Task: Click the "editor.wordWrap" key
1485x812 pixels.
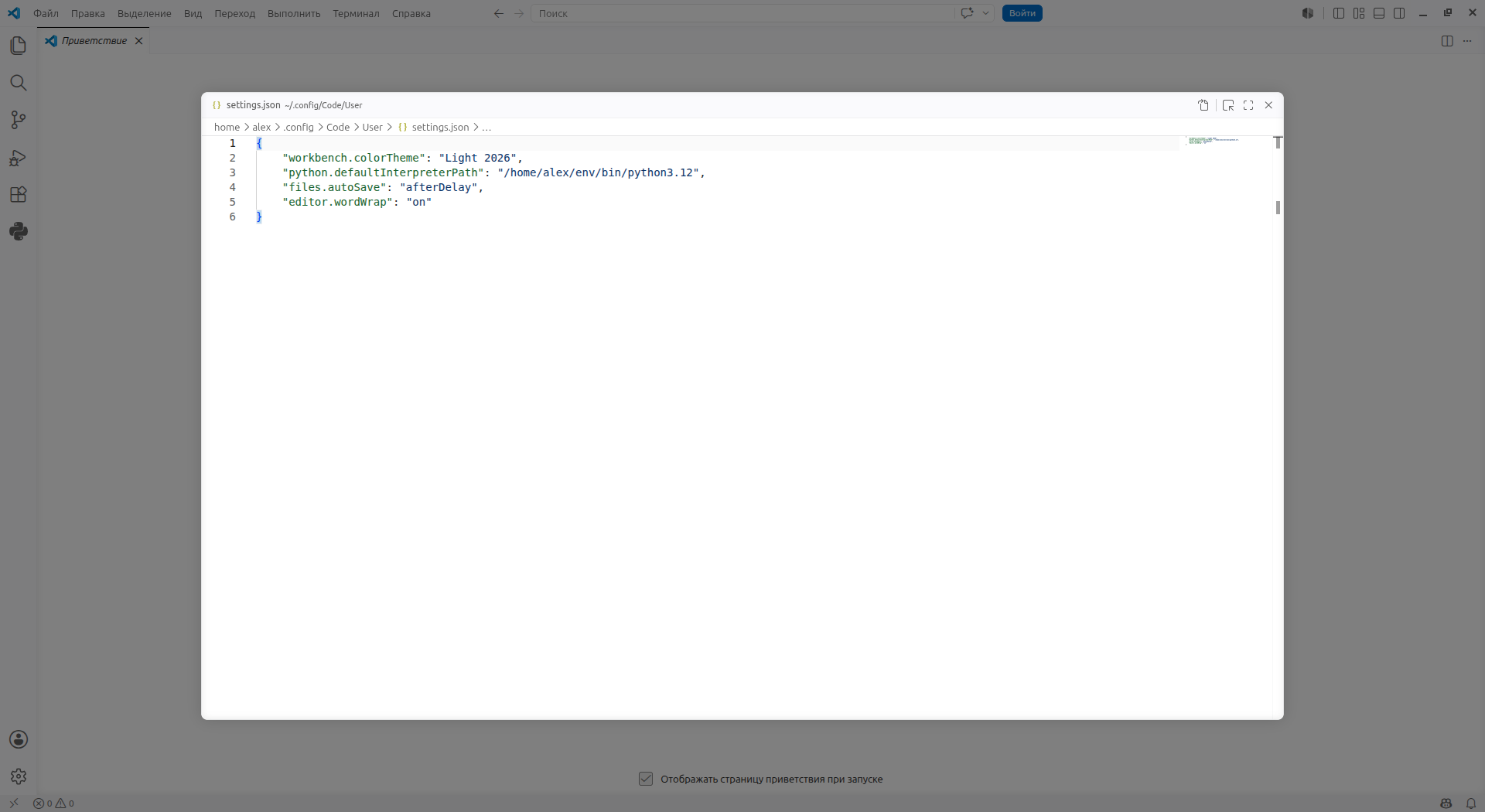Action: coord(337,202)
